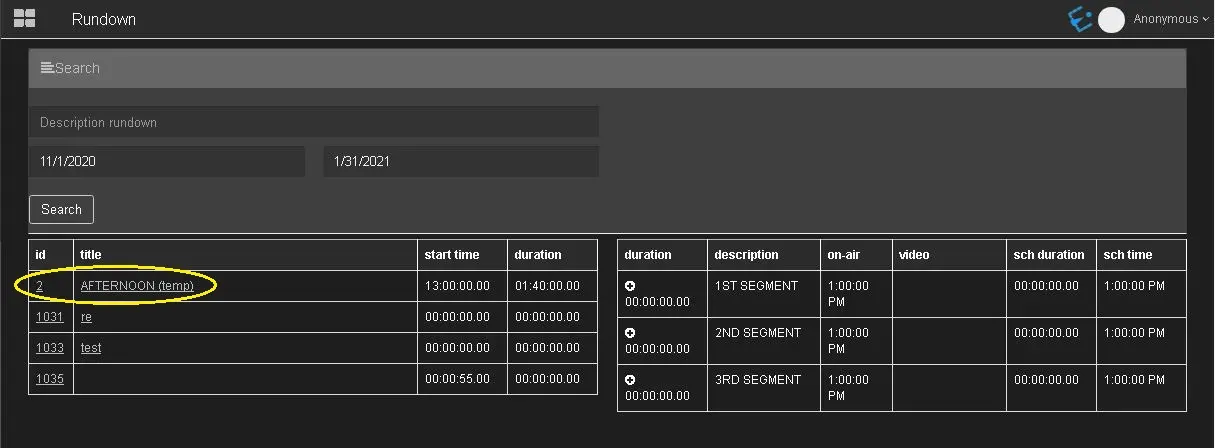Open rundown id 1031 link
1215x448 pixels.
[50, 317]
